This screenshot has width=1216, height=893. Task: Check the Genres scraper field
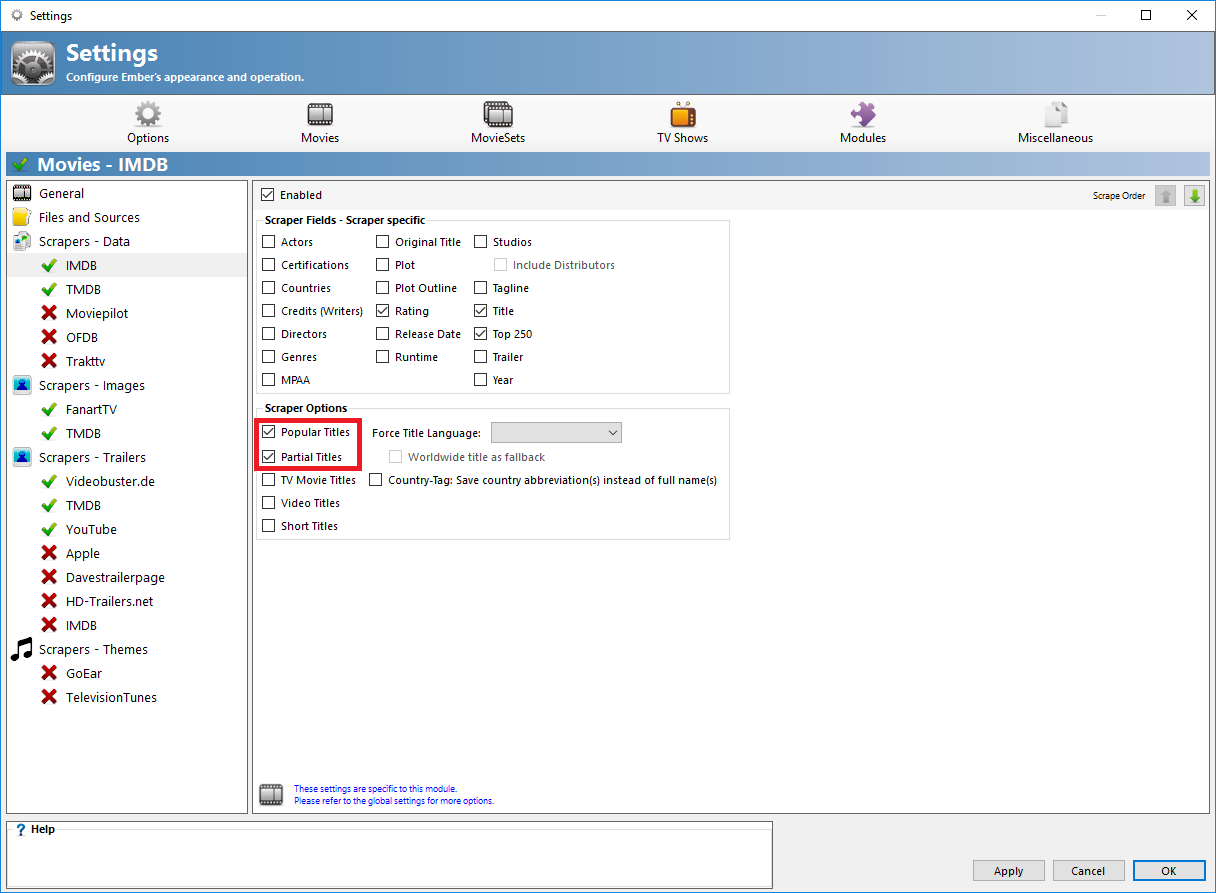(x=268, y=357)
